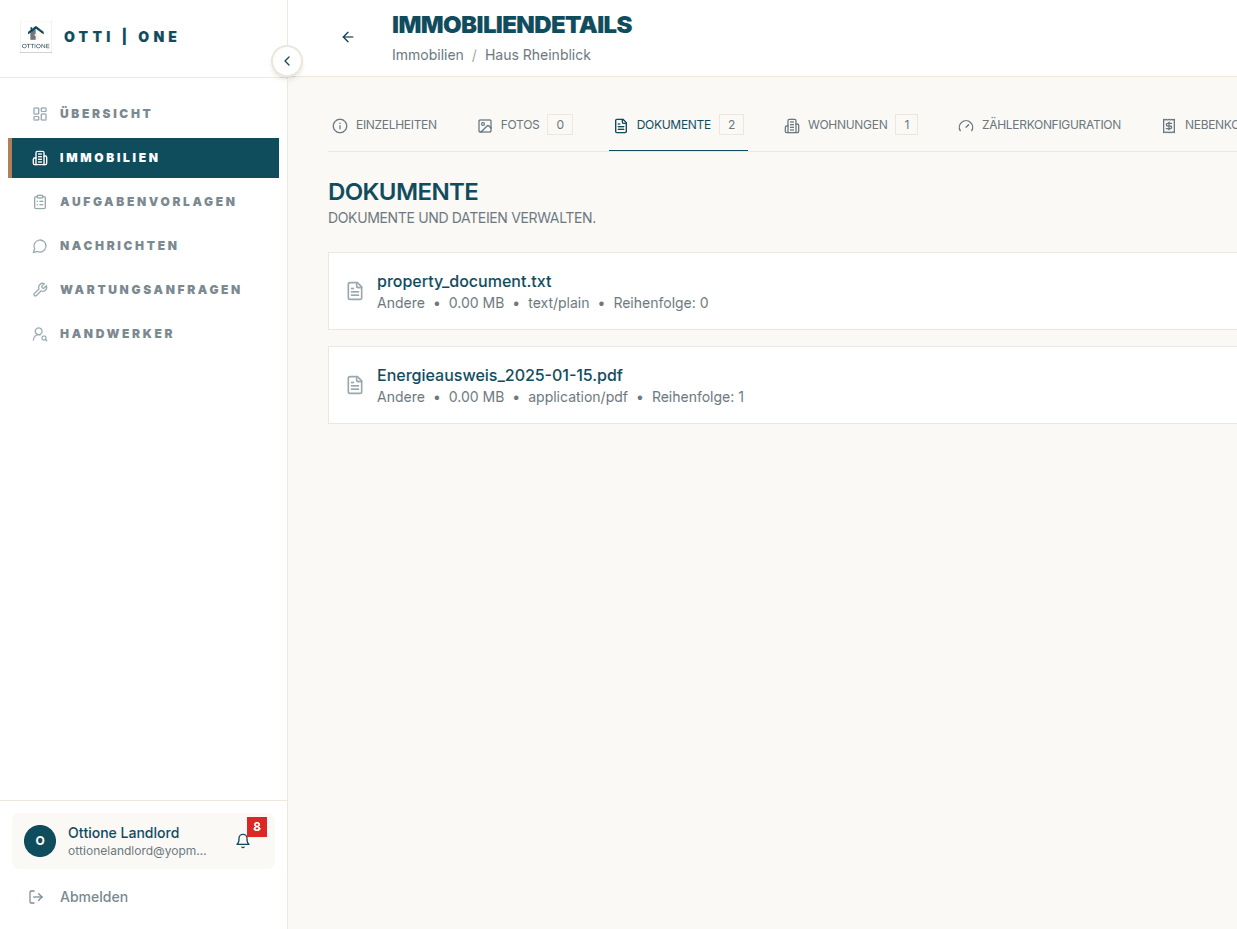Viewport: 1237px width, 929px height.
Task: Switch to the Einzelheiten tab
Action: (385, 126)
